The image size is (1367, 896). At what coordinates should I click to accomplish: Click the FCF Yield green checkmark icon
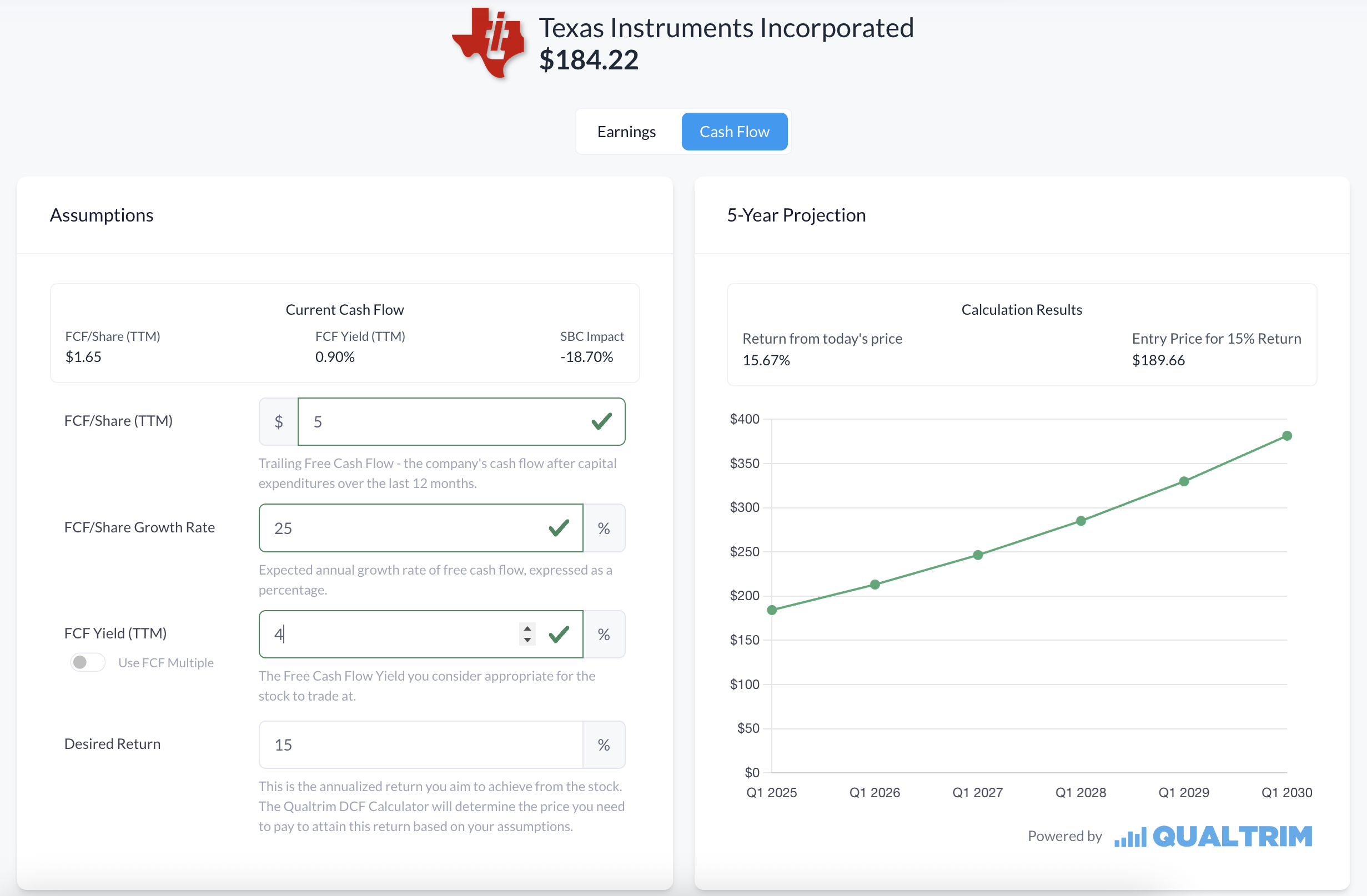559,634
